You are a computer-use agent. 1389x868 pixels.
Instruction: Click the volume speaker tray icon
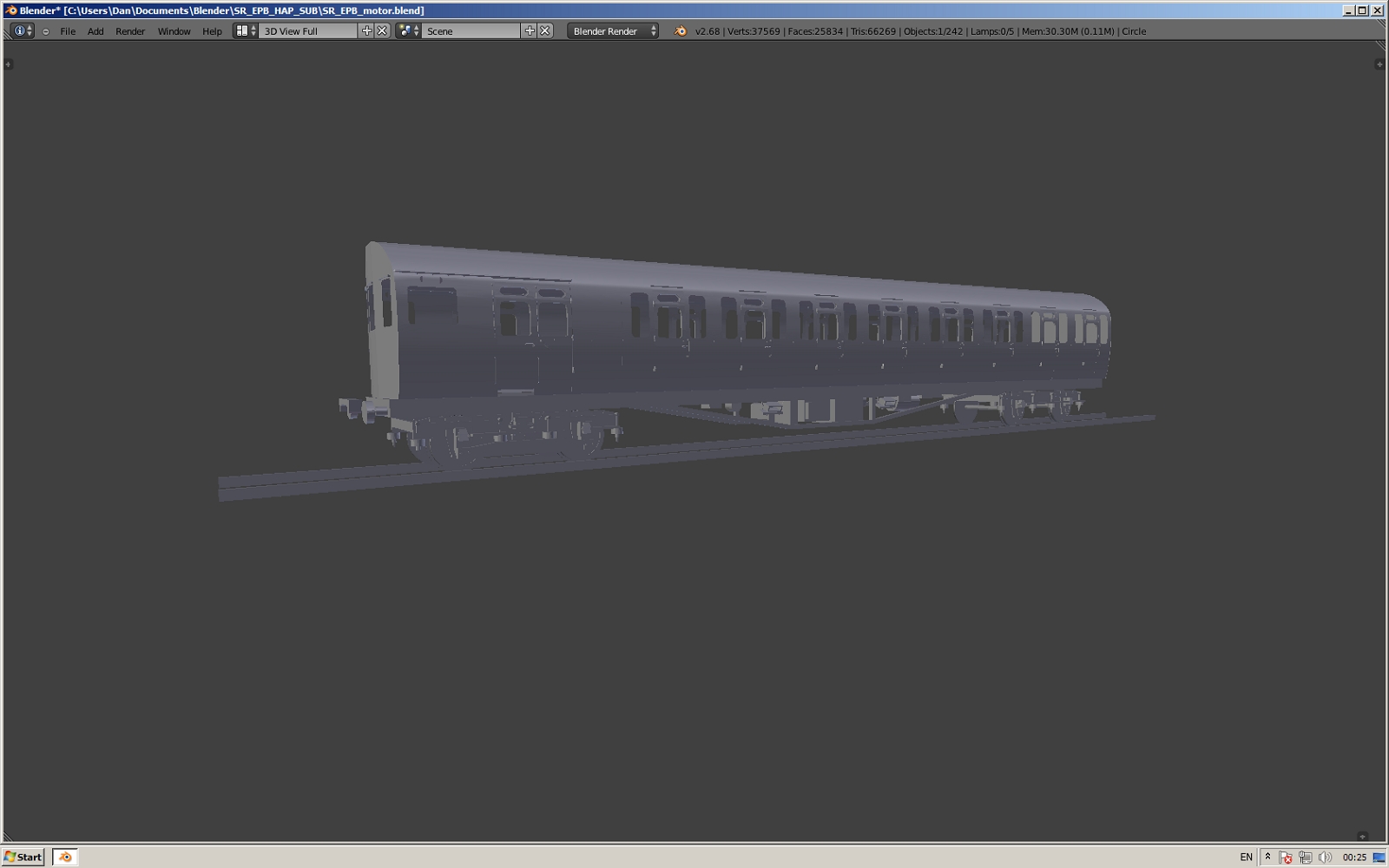1325,858
